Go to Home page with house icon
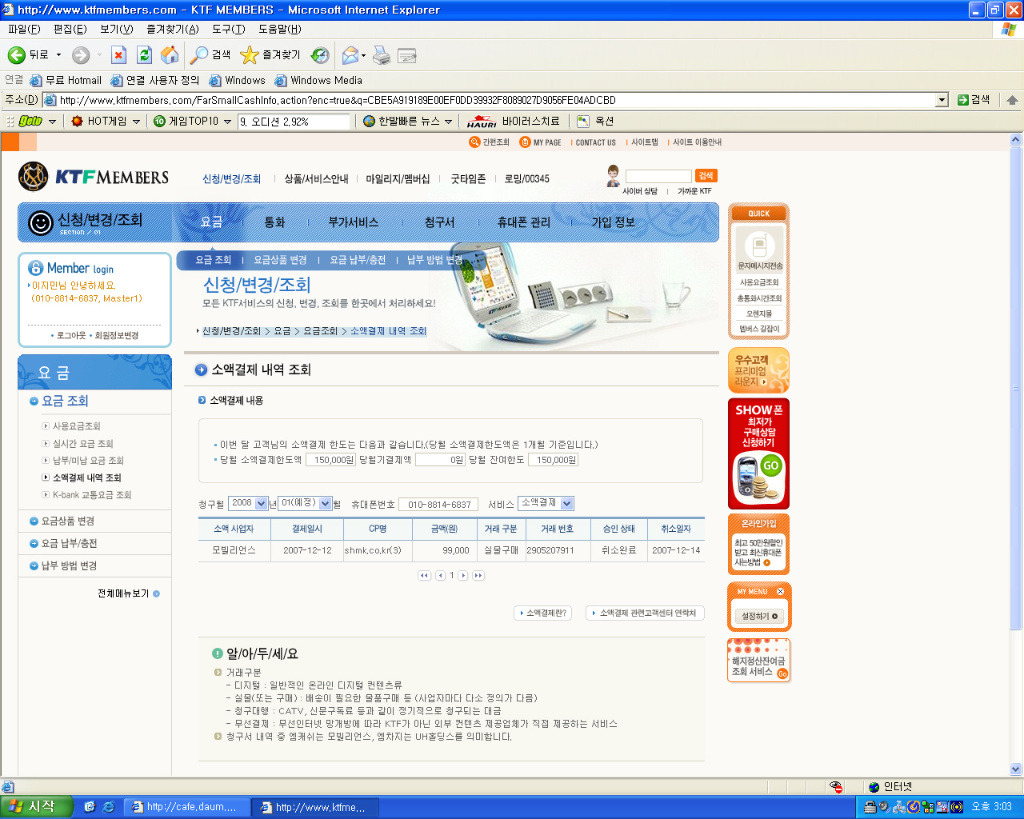This screenshot has width=1024, height=819. click(170, 55)
